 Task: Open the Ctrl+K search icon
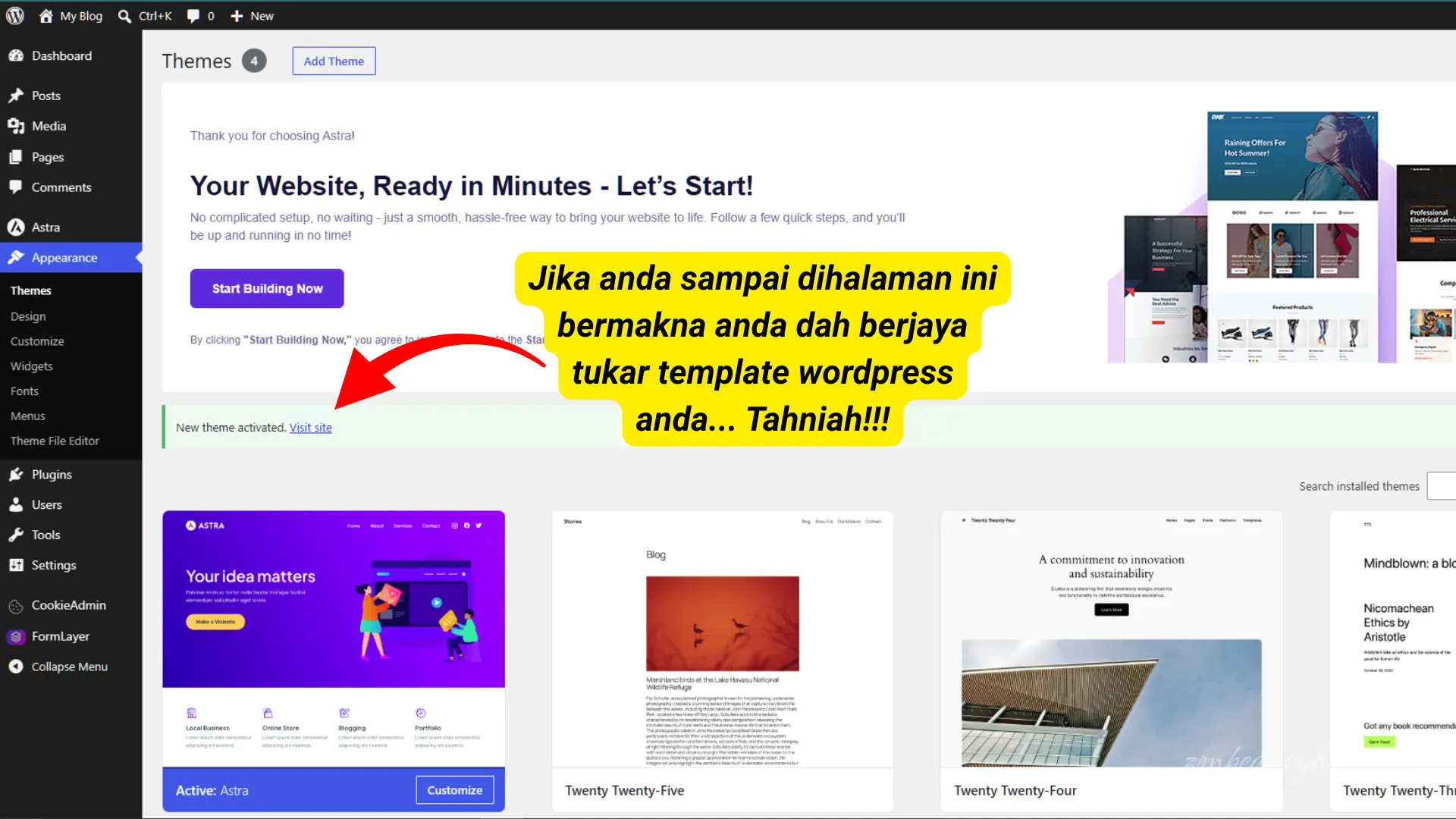pyautogui.click(x=125, y=16)
